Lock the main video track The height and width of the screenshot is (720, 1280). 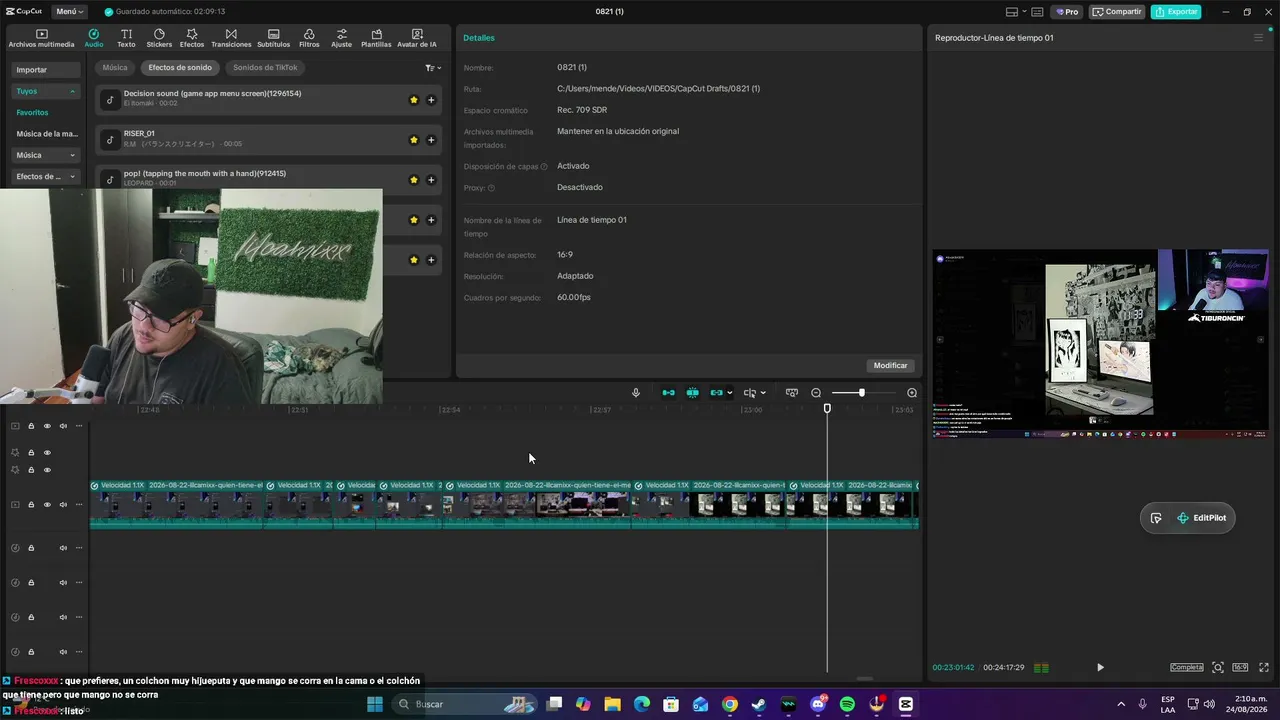click(x=31, y=505)
